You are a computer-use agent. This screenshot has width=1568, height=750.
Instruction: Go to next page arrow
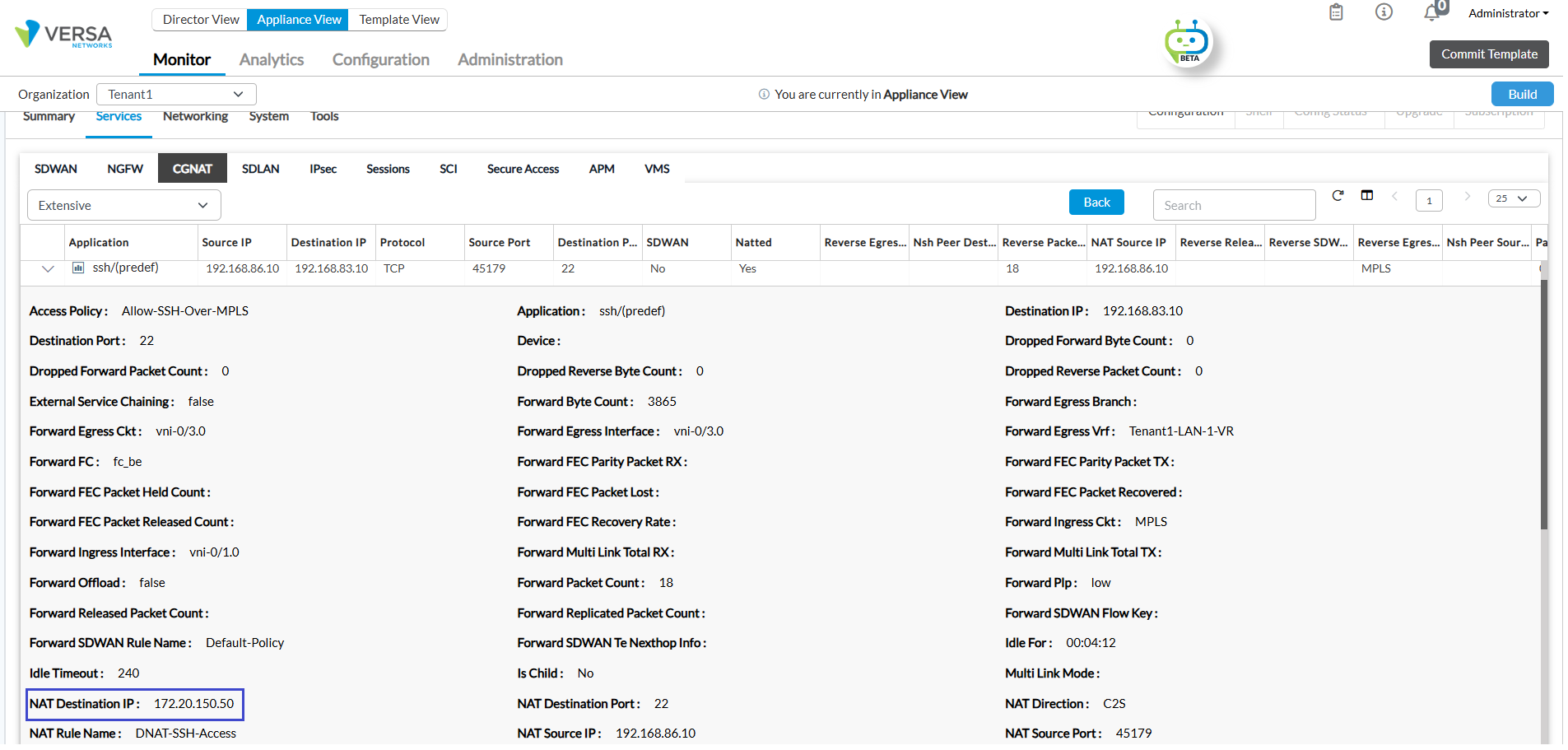[1467, 196]
